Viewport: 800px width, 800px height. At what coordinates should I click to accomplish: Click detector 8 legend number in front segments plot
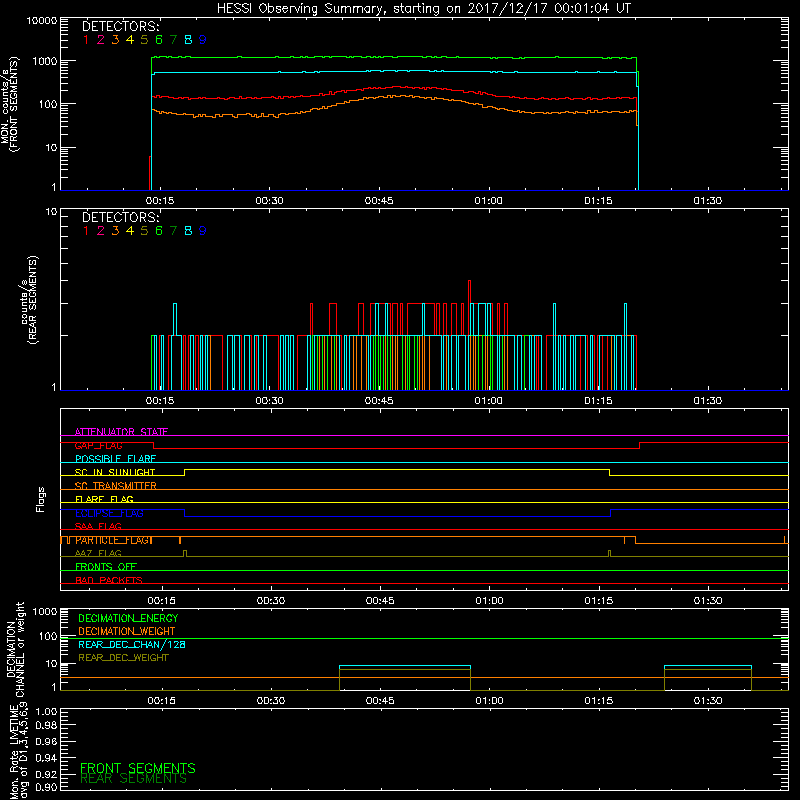(x=188, y=40)
